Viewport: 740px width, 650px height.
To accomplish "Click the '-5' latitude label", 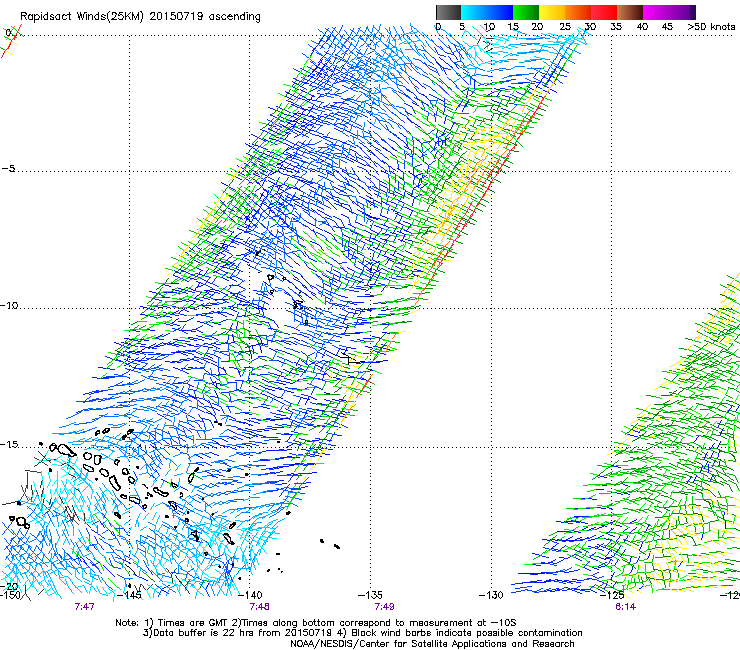I will click(8, 168).
